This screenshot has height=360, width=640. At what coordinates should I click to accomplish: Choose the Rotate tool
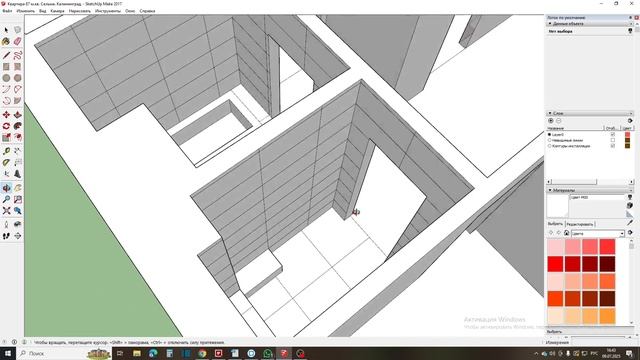[6, 126]
